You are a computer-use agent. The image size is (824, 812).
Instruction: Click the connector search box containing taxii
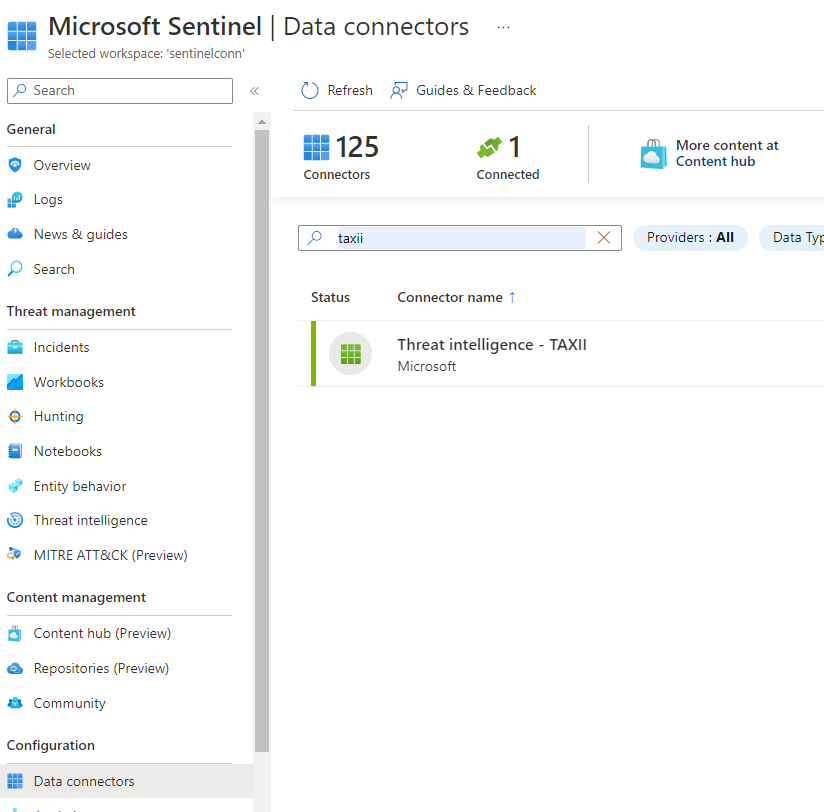pyautogui.click(x=460, y=238)
